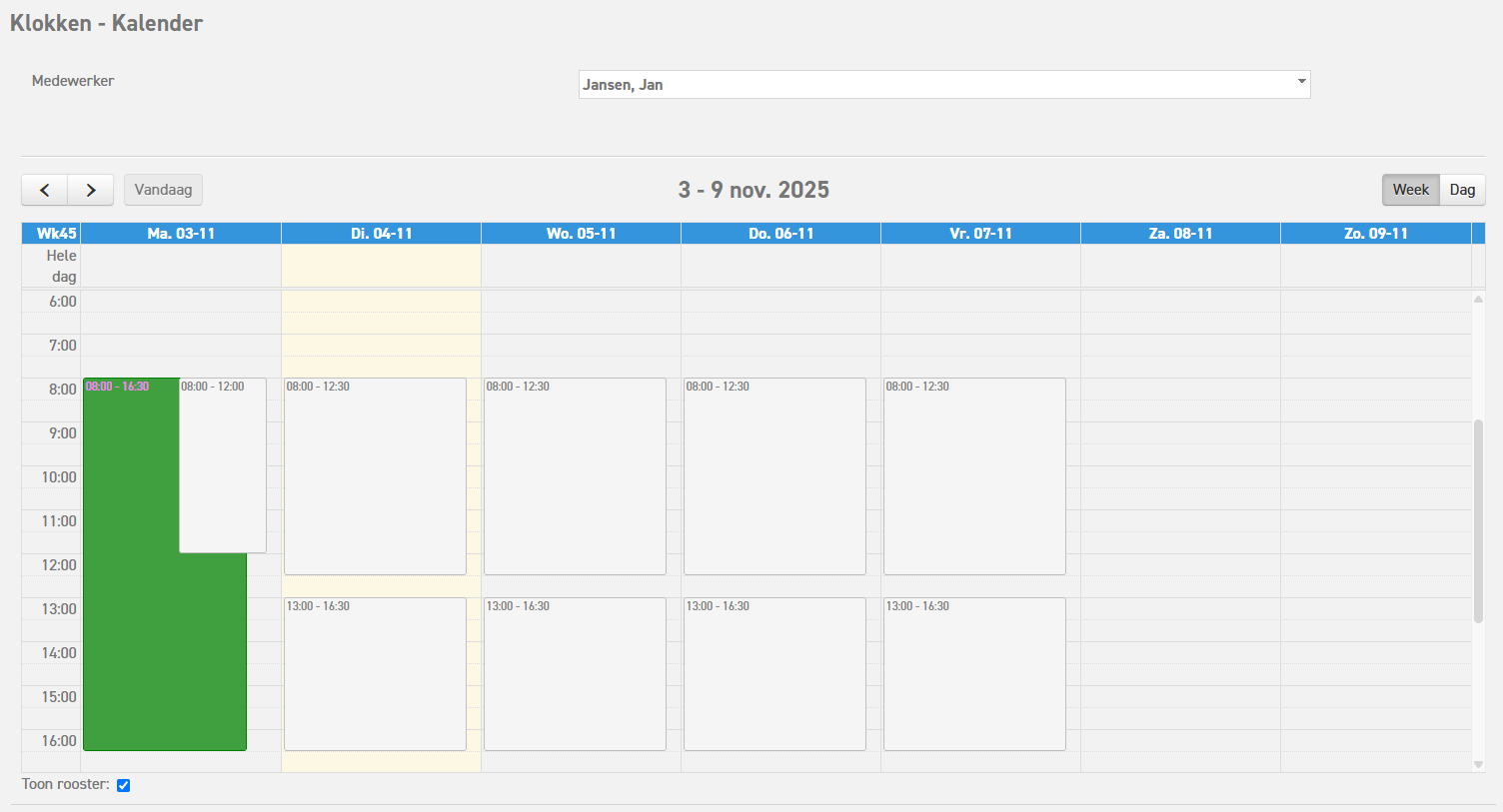This screenshot has width=1503, height=812.
Task: Toggle the Toon rooster checkbox
Action: (124, 785)
